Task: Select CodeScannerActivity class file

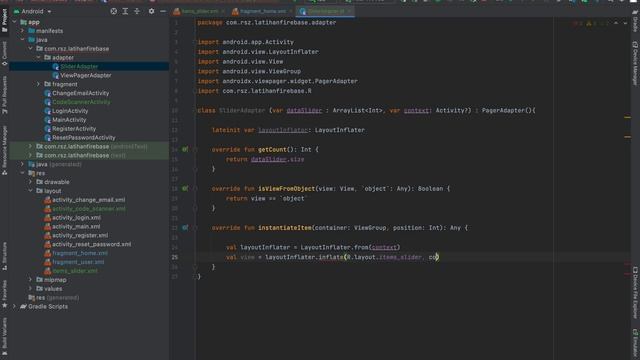Action: 81,102
